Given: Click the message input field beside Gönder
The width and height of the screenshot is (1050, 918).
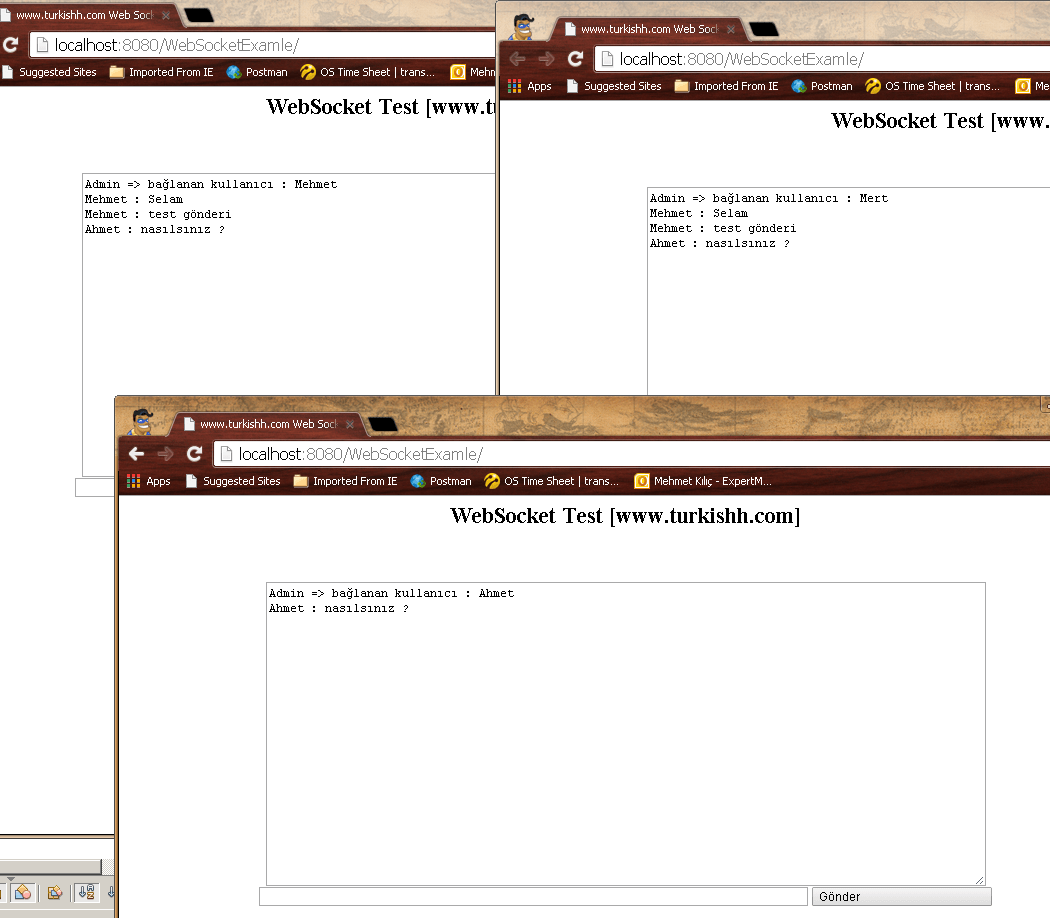Looking at the screenshot, I should 533,897.
